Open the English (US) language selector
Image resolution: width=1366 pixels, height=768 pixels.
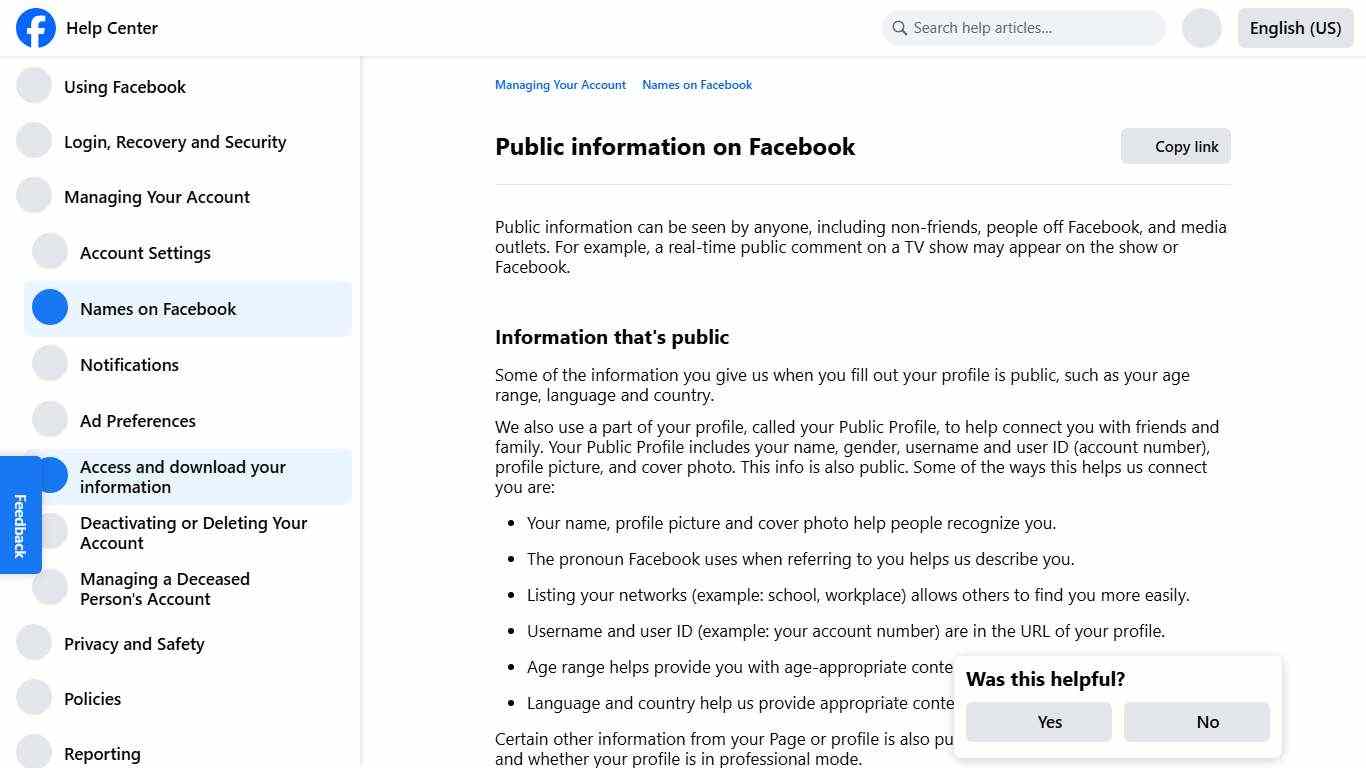tap(1295, 28)
